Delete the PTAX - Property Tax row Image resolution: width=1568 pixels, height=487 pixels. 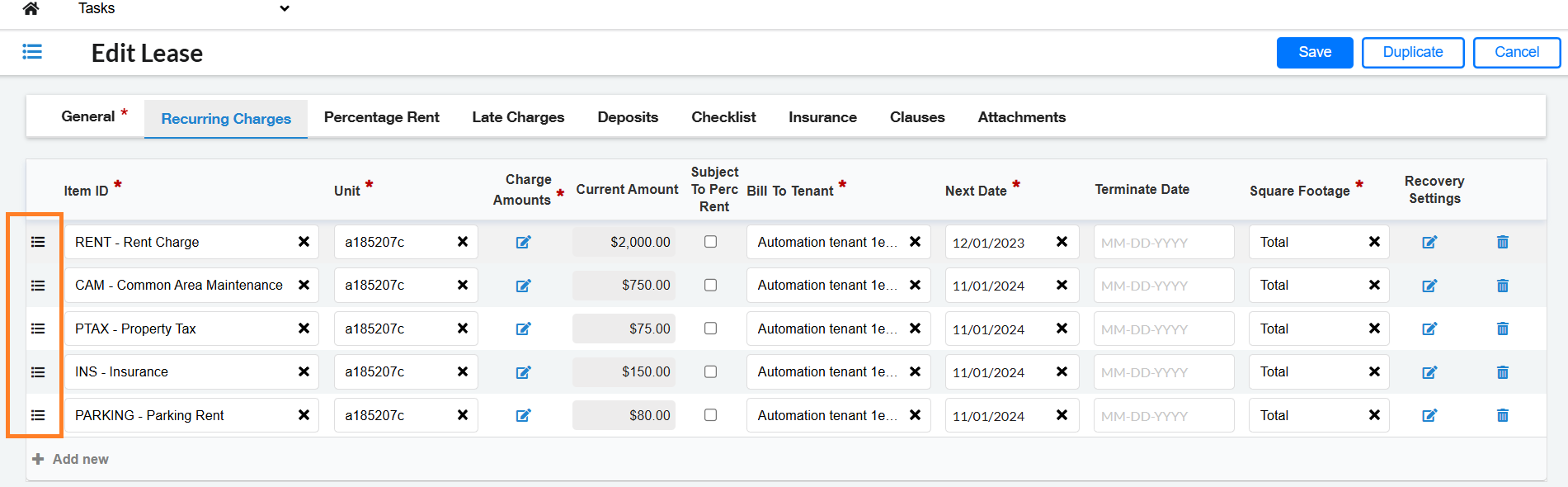(x=1503, y=329)
